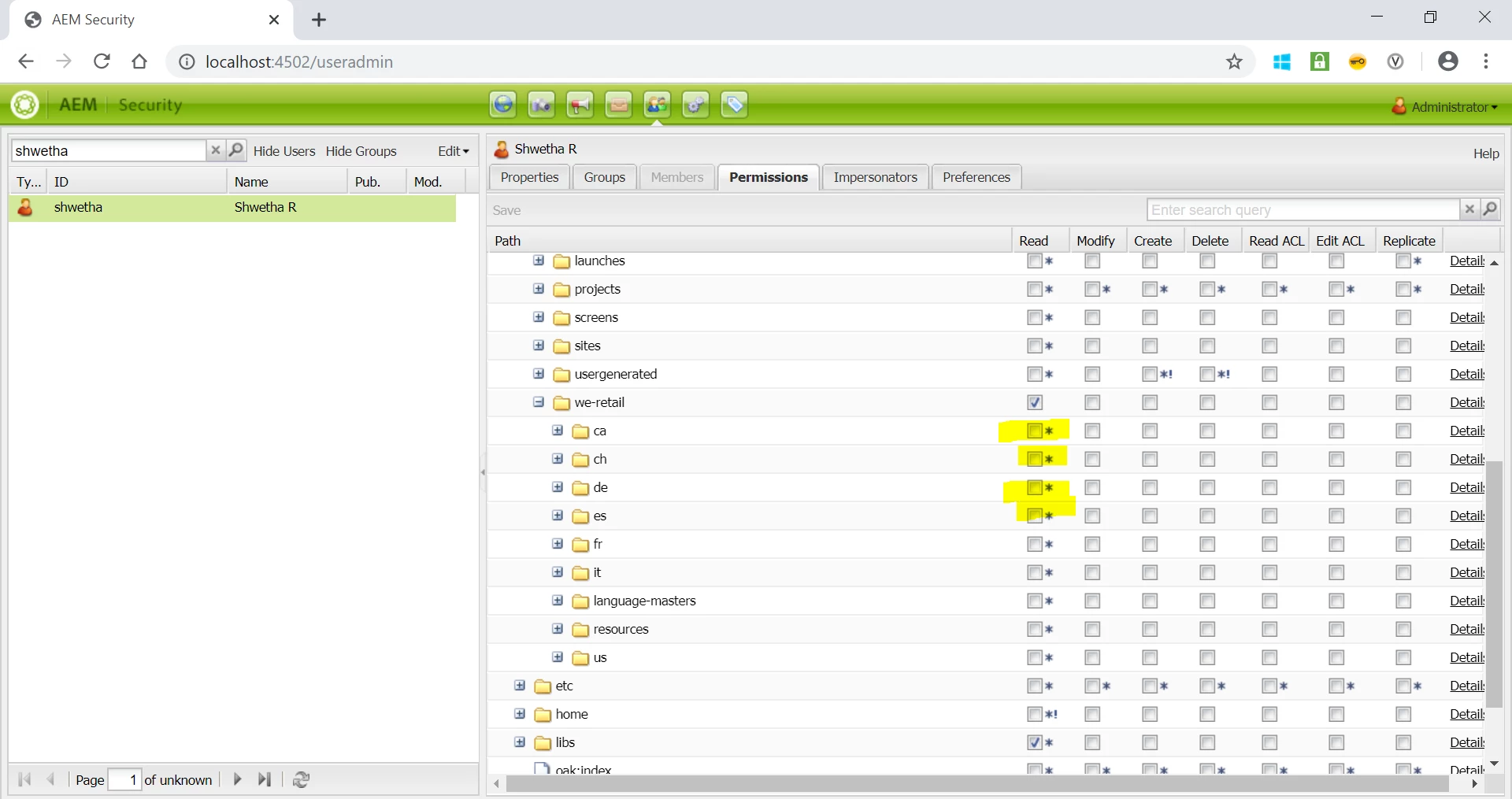The height and width of the screenshot is (799, 1512).
Task: Expand the de folder
Action: (558, 487)
